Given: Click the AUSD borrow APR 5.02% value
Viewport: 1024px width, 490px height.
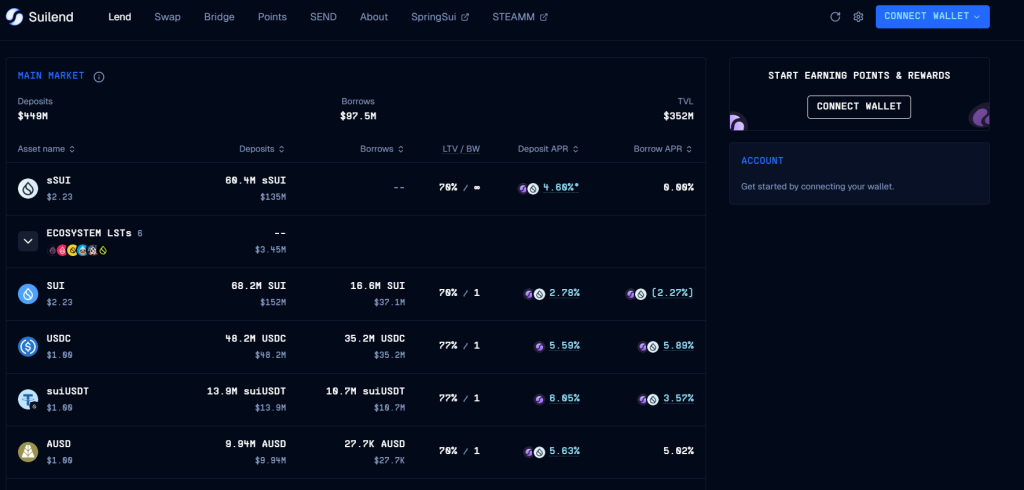Looking at the screenshot, I should coord(679,451).
